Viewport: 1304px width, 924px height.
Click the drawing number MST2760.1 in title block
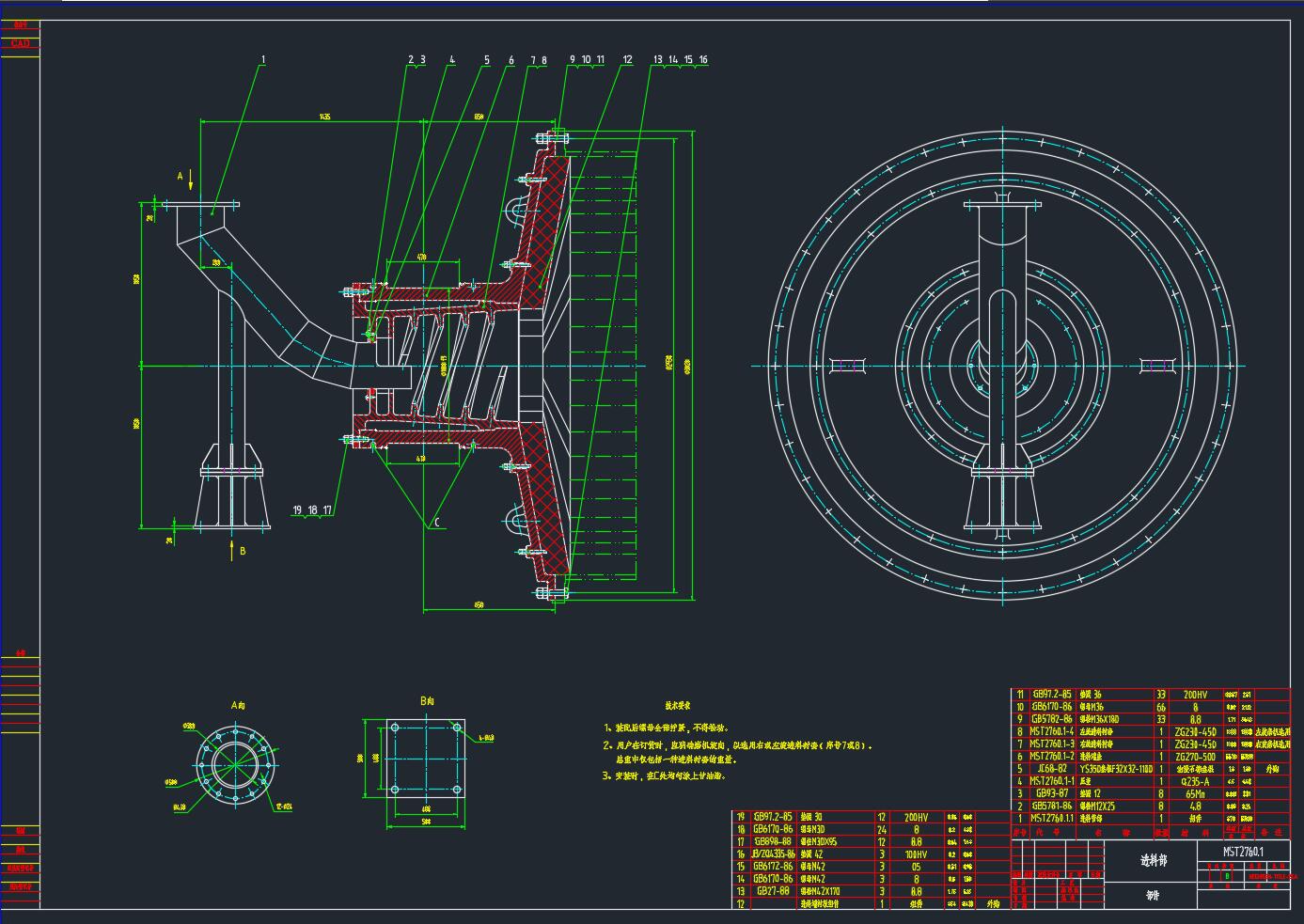(1243, 851)
